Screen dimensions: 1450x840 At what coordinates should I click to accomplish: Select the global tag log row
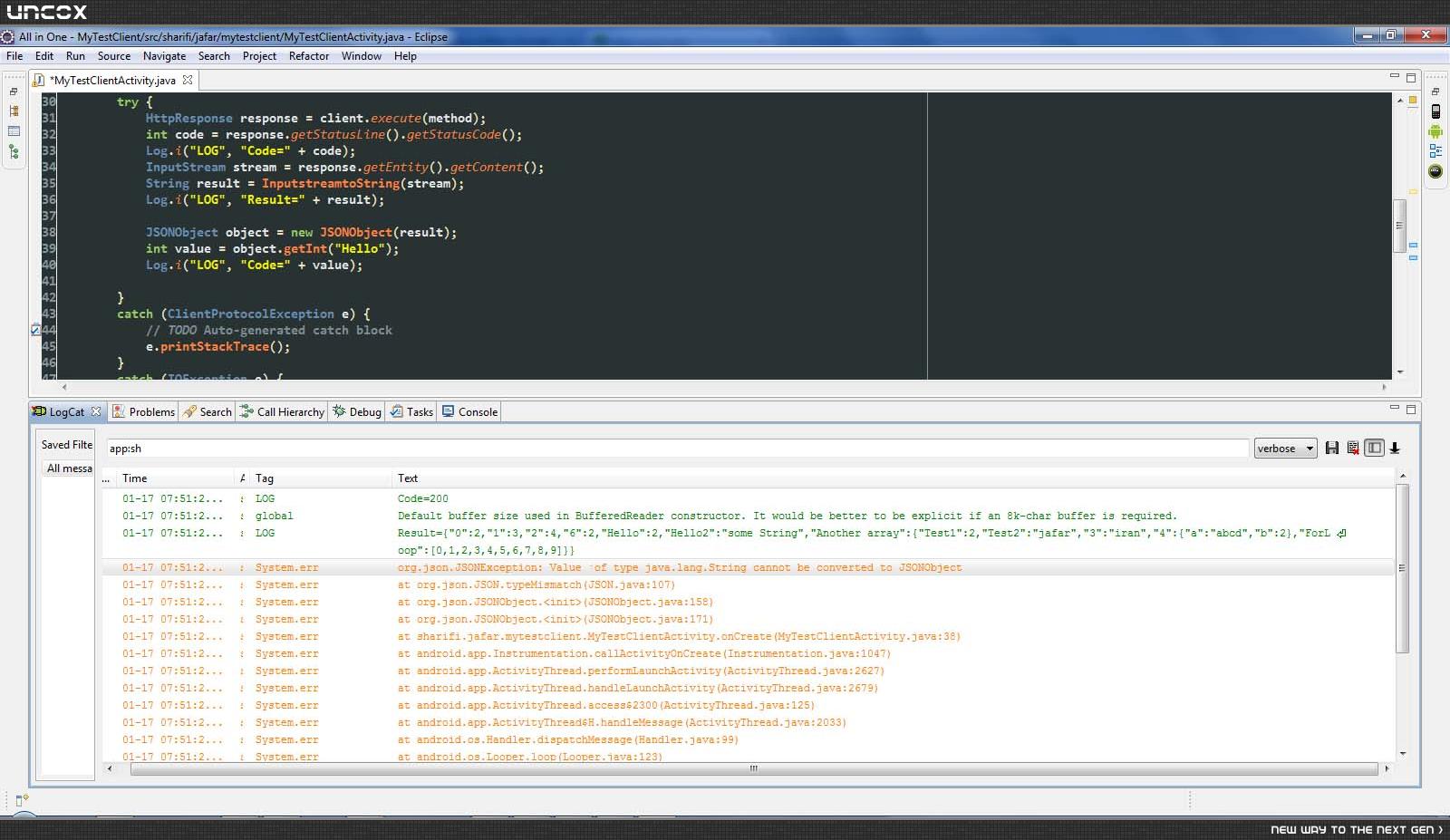(748, 516)
